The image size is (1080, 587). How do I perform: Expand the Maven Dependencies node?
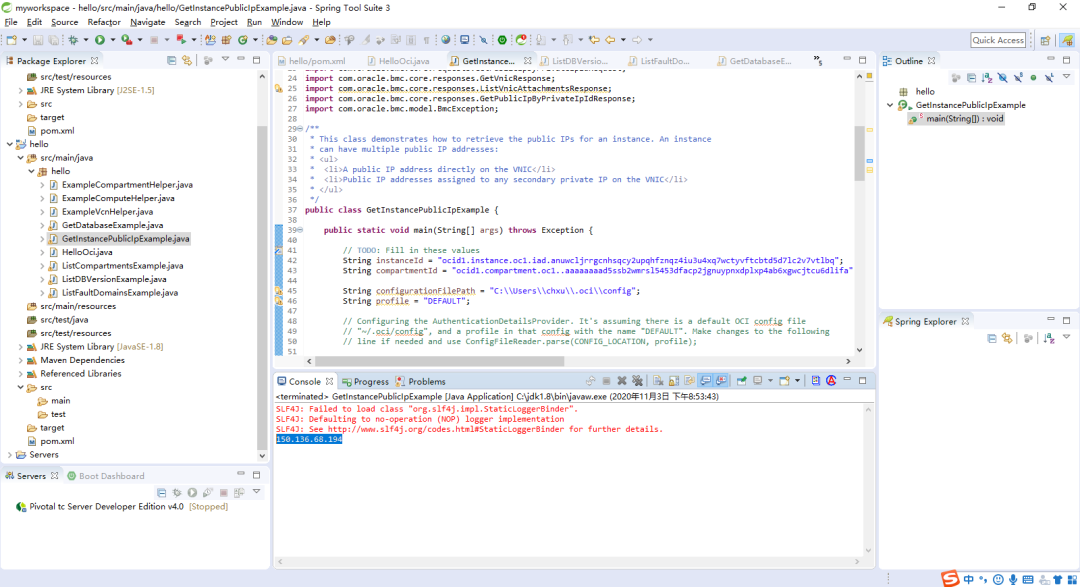(x=20, y=360)
